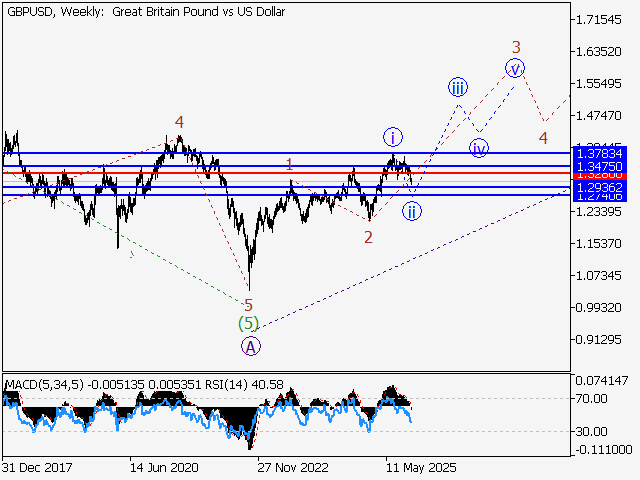Select the 11 May 2025 date marker
Image resolution: width=640 pixels, height=480 pixels.
coord(420,466)
